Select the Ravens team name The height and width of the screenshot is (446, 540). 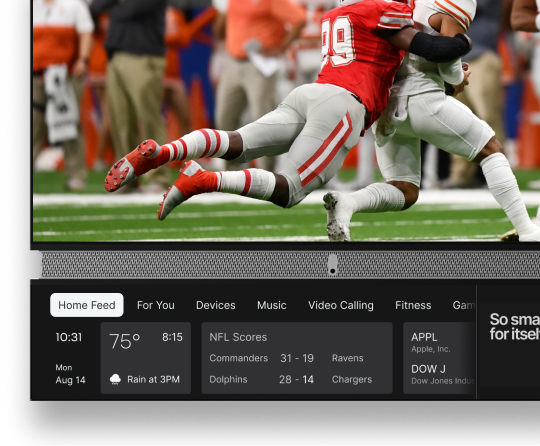347,358
